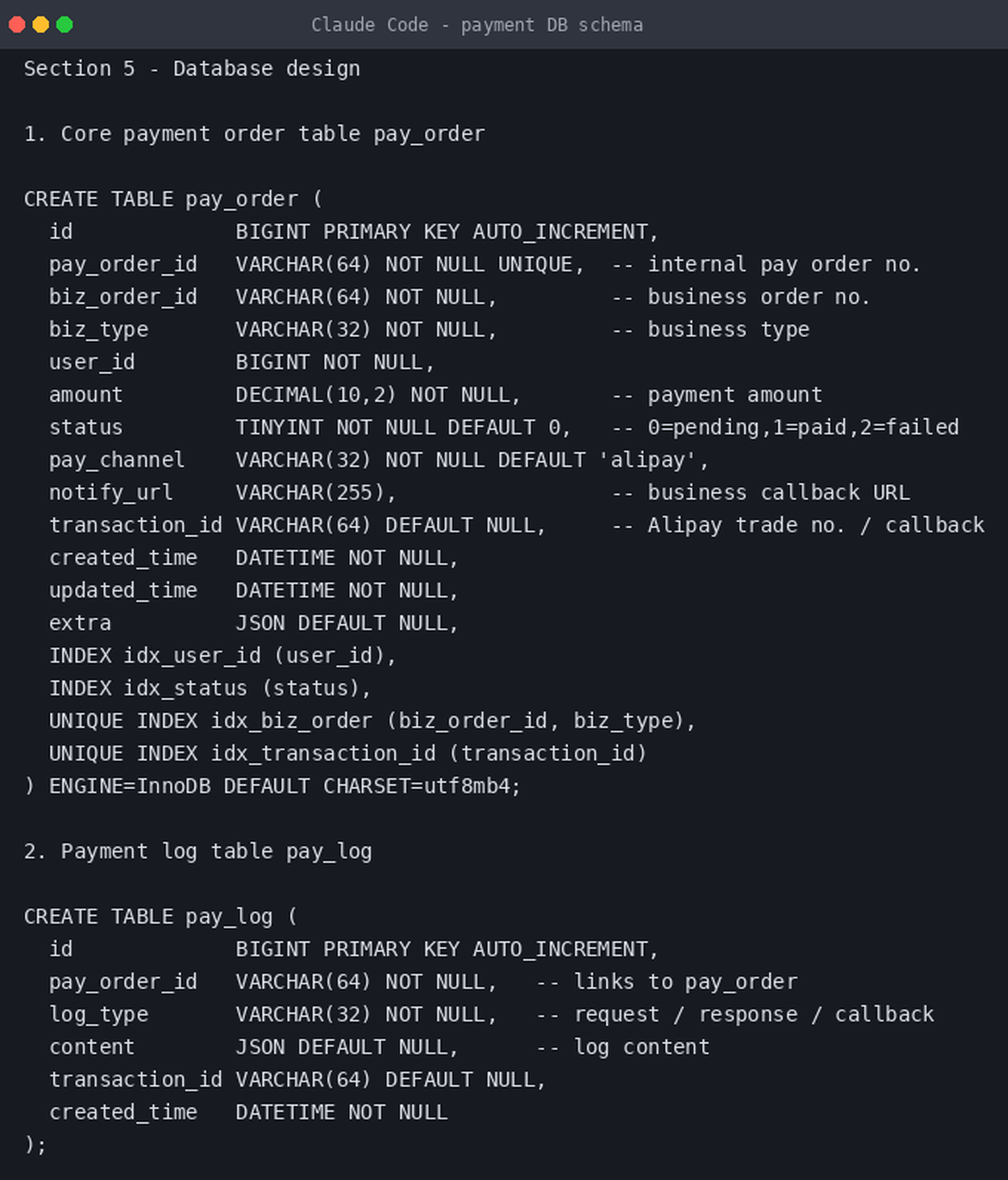1008x1180 pixels.
Task: Click the '0=pending,1=paid,2=failed' comment
Action: pyautogui.click(x=803, y=428)
